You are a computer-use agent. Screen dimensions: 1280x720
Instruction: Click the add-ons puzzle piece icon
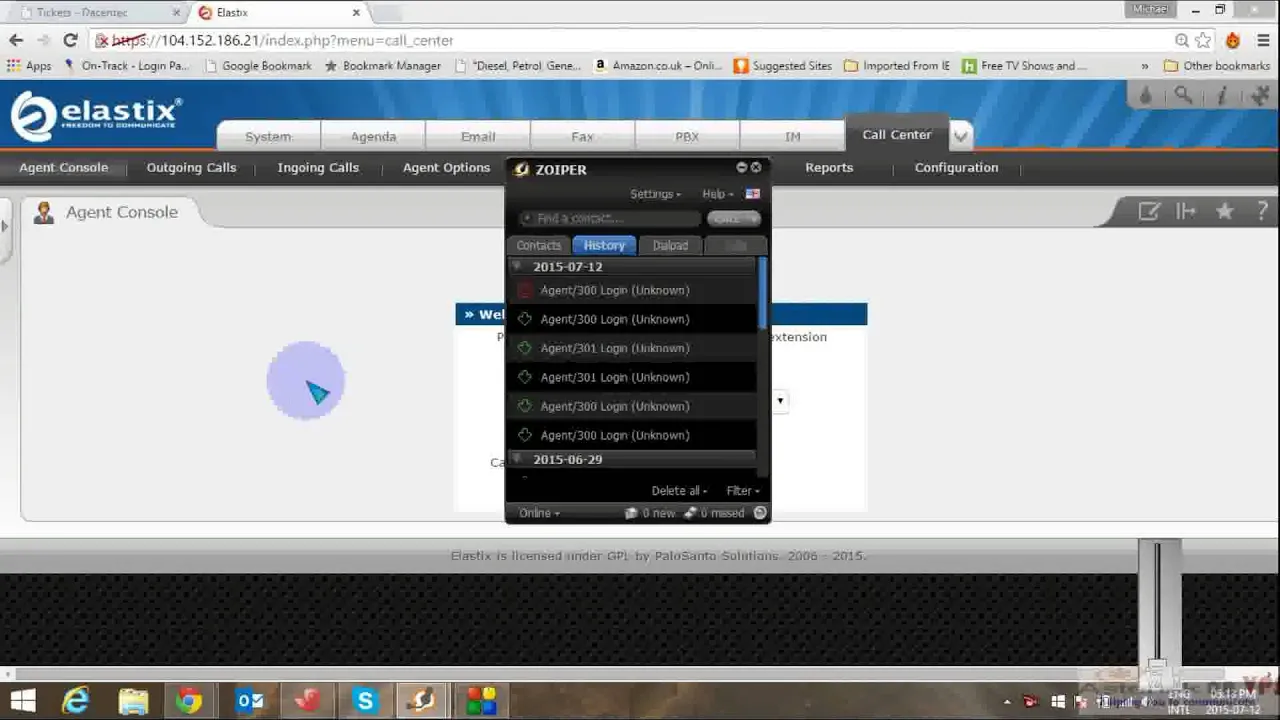(x=1259, y=95)
